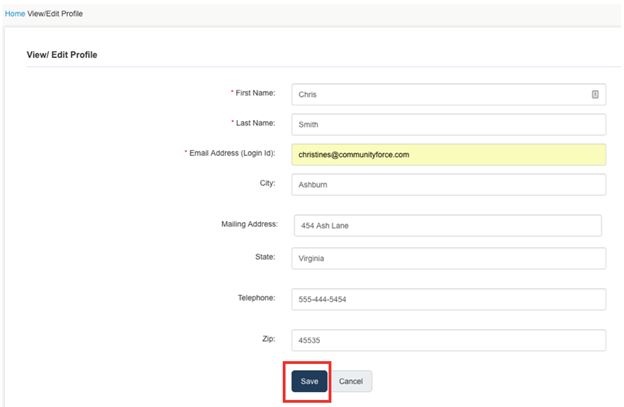Click the View/ Edit Profile heading
The width and height of the screenshot is (624, 407).
pos(62,55)
